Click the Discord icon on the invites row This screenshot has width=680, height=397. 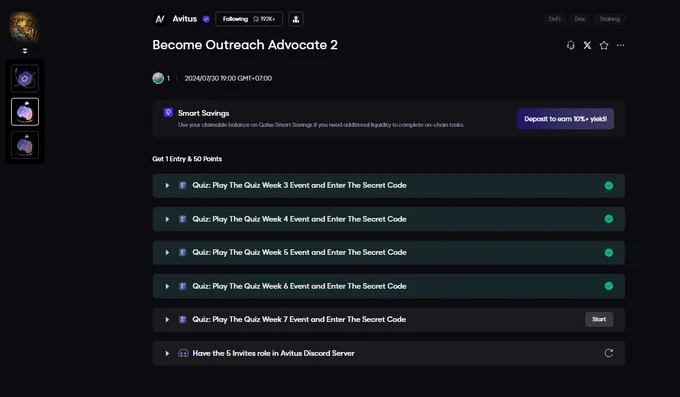183,353
